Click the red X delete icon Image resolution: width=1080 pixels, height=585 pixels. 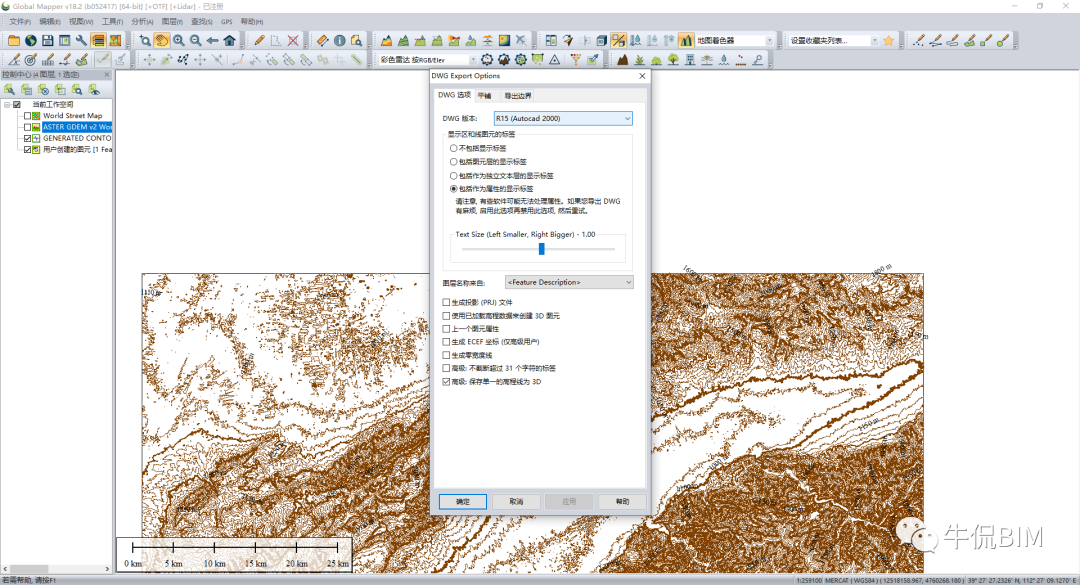click(293, 41)
